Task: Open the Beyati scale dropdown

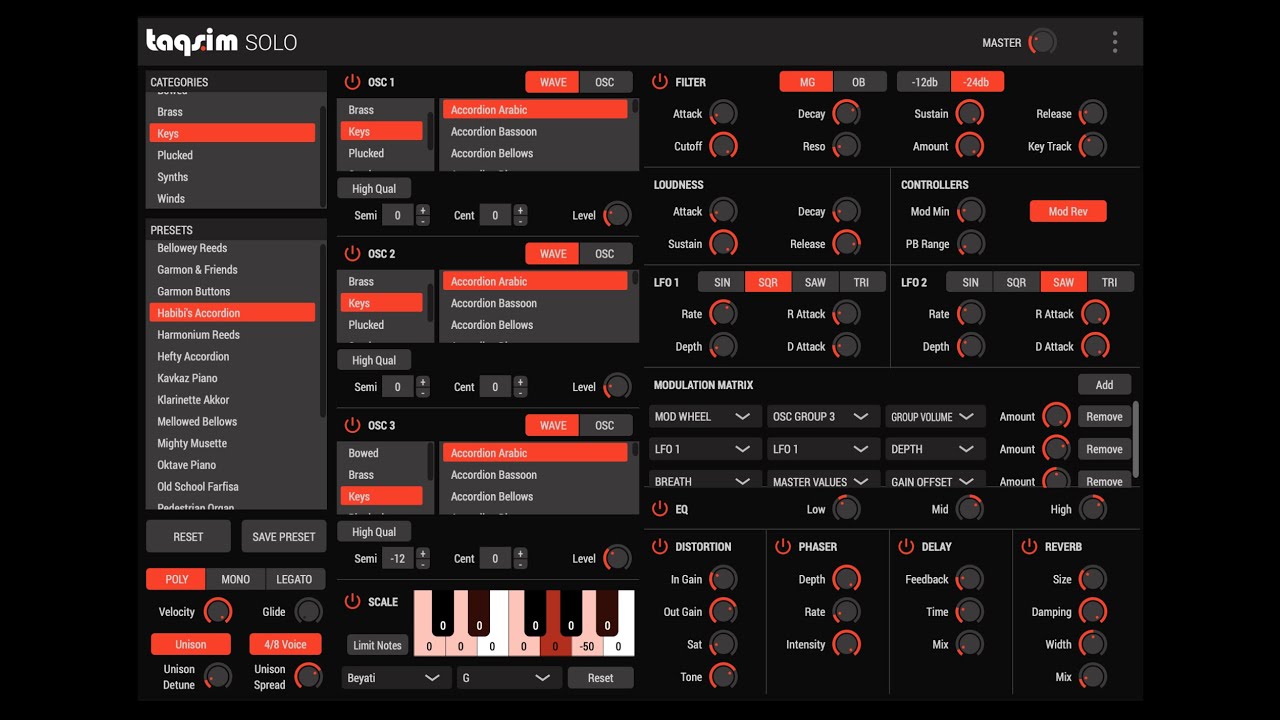Action: [x=396, y=678]
